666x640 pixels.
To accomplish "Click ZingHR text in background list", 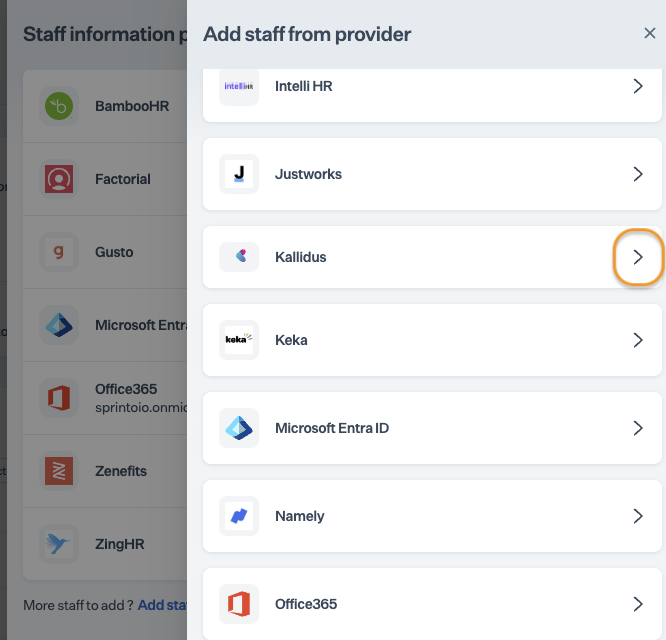I will [x=119, y=544].
